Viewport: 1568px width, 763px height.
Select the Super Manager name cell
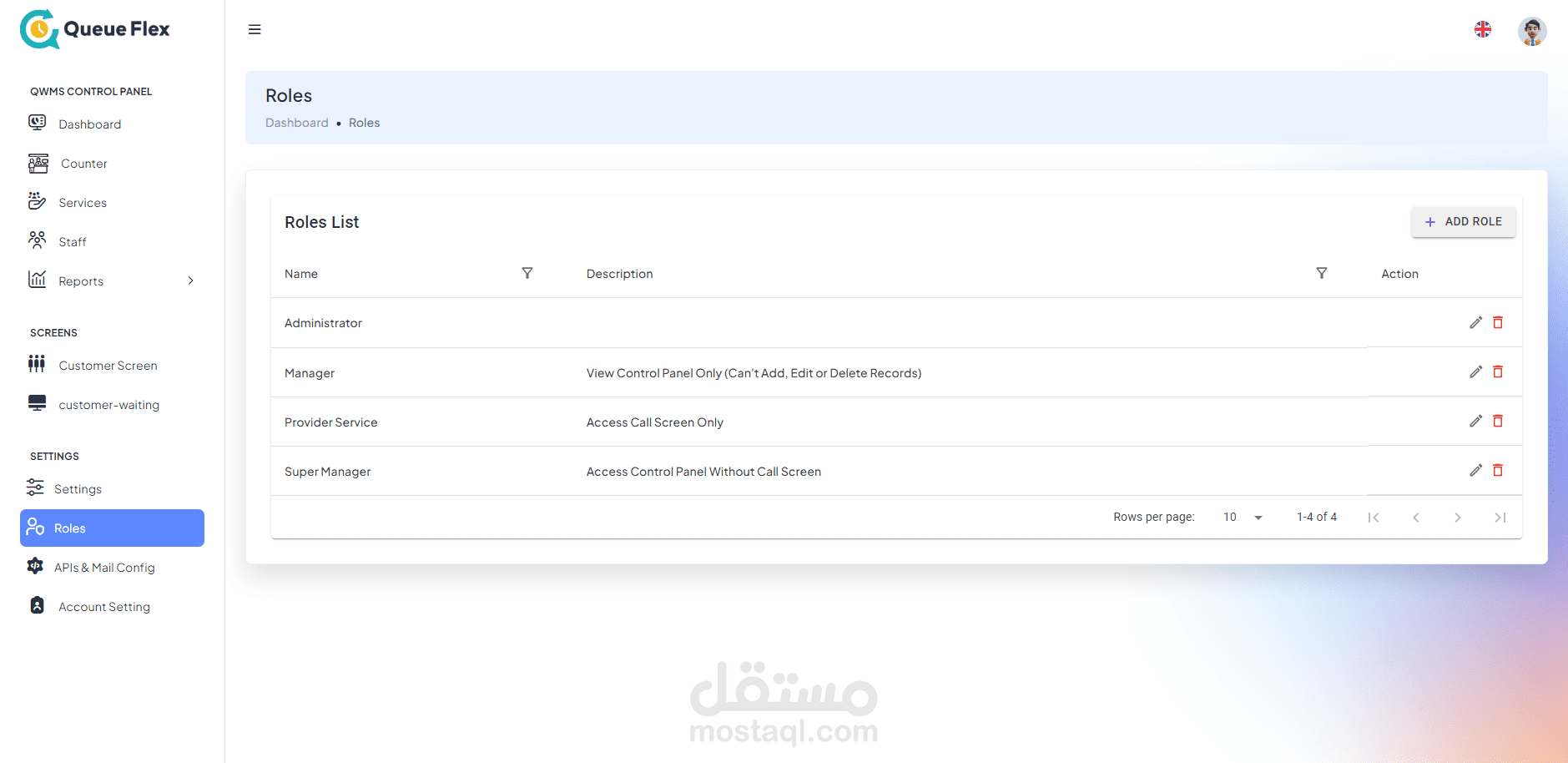[x=328, y=472]
